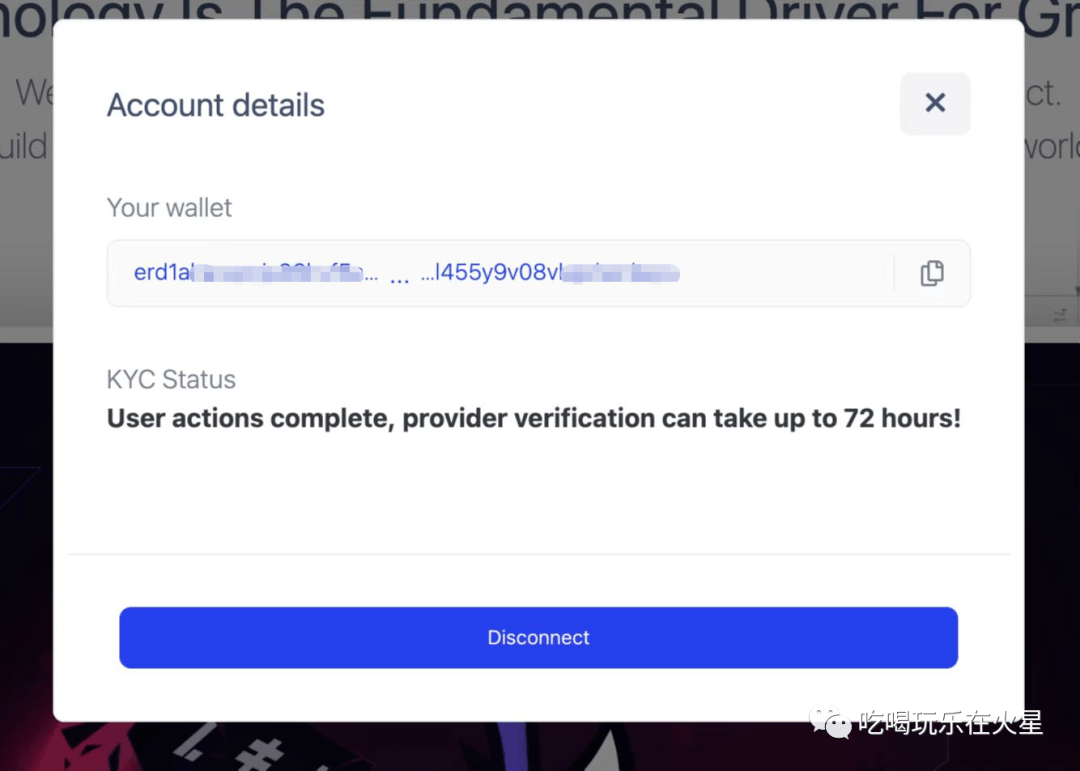
Task: Close the Account details dialog
Action: point(935,103)
